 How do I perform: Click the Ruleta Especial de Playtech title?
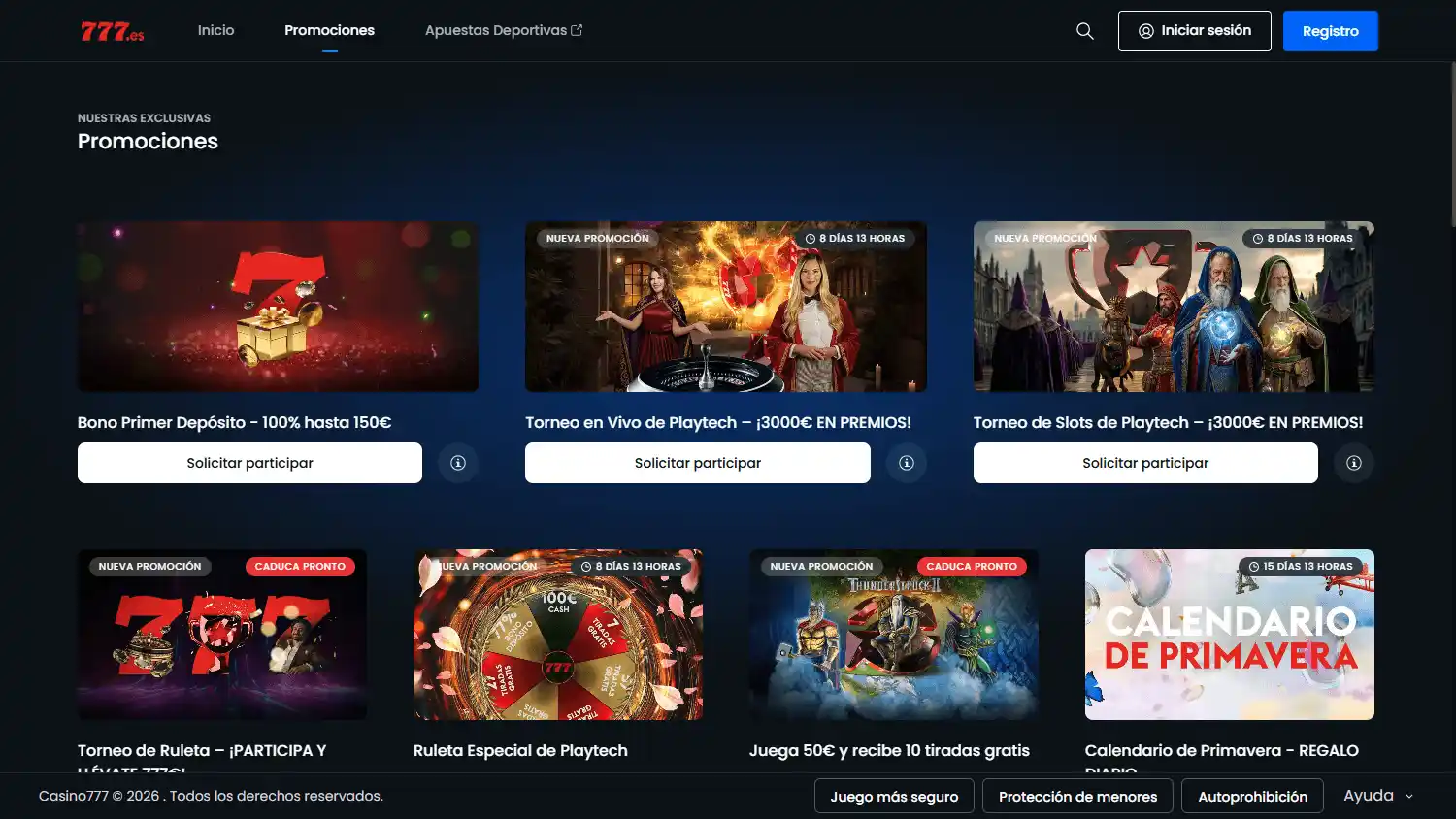click(x=520, y=750)
